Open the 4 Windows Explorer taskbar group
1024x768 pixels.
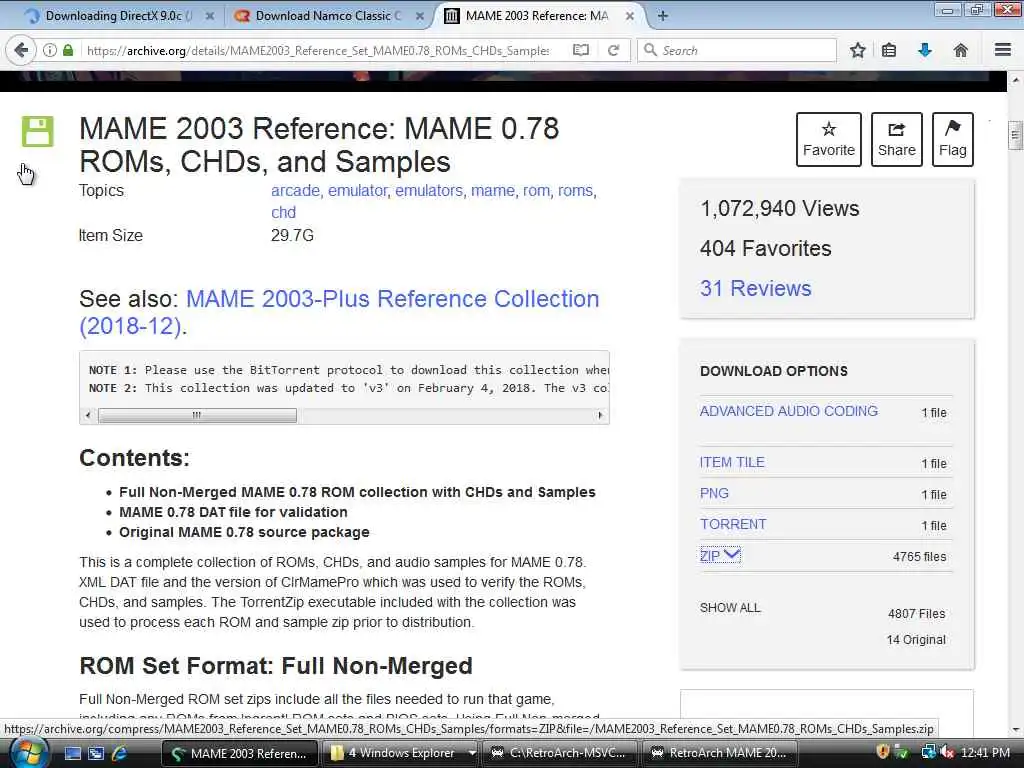pyautogui.click(x=401, y=754)
